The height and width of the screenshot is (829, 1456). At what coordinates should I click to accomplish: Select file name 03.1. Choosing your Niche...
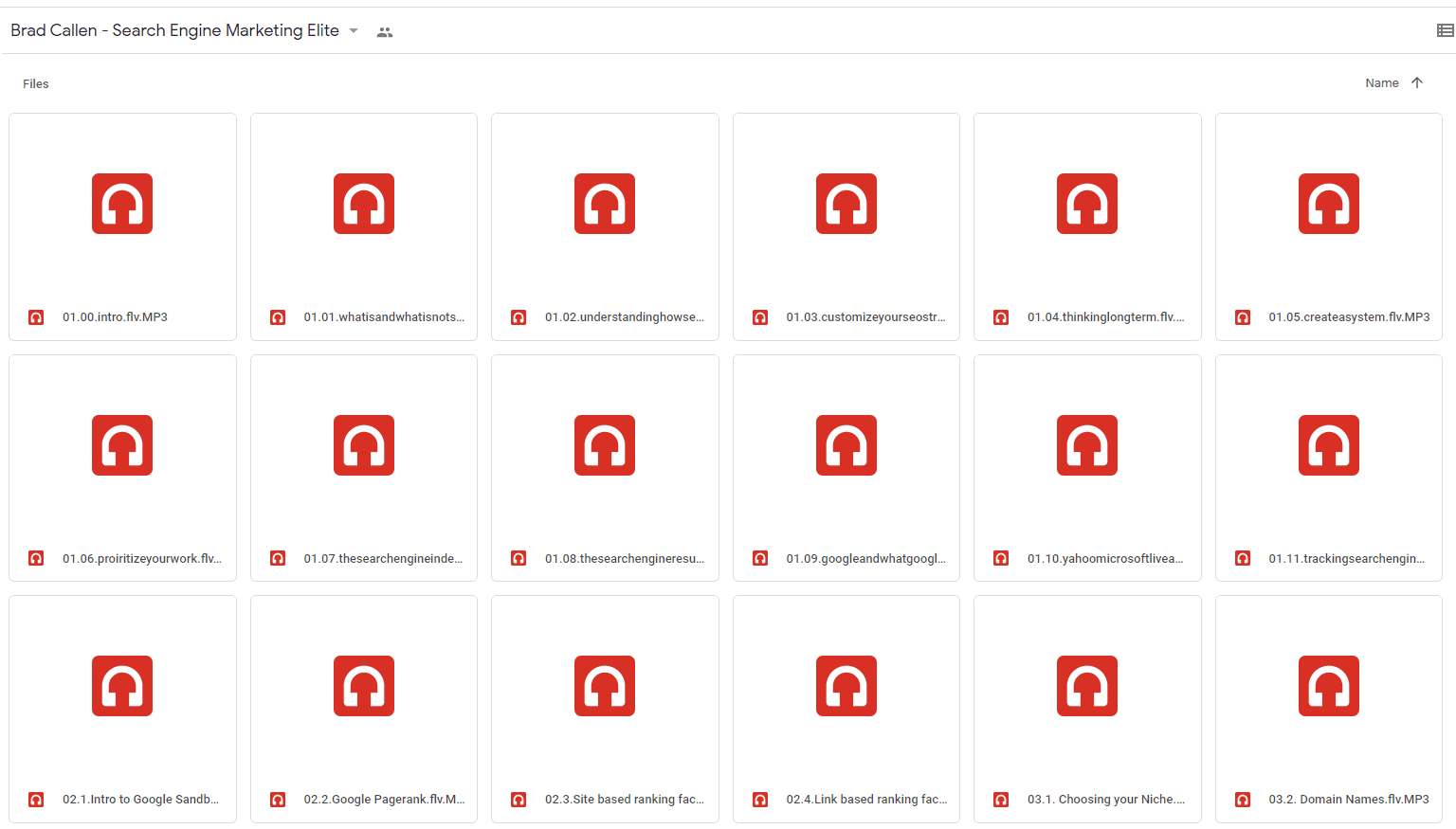pyautogui.click(x=1106, y=800)
